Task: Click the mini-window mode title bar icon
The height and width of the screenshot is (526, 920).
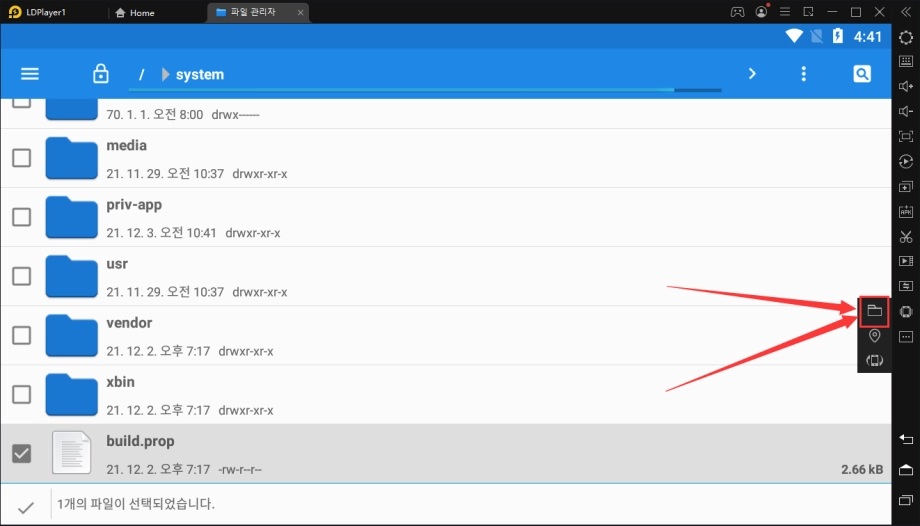Action: tap(809, 12)
